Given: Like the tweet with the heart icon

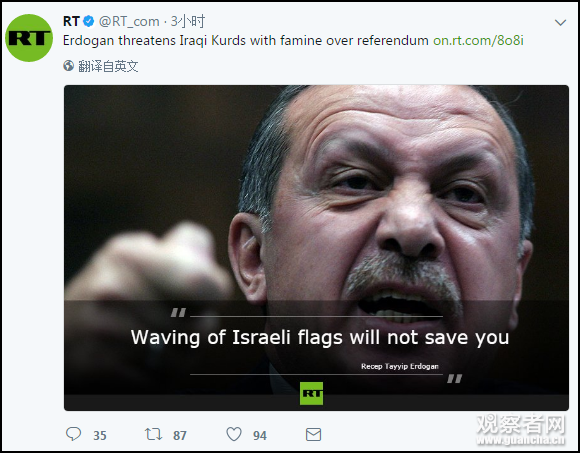Looking at the screenshot, I should click(234, 434).
